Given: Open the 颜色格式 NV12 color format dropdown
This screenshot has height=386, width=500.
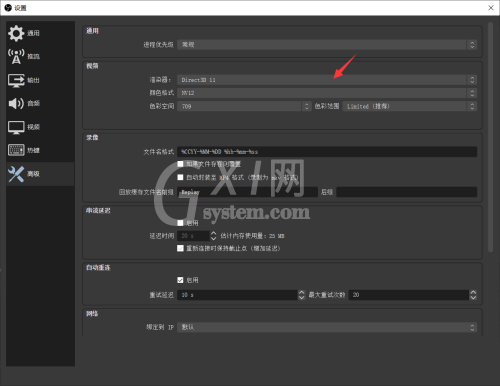Looking at the screenshot, I should click(327, 93).
